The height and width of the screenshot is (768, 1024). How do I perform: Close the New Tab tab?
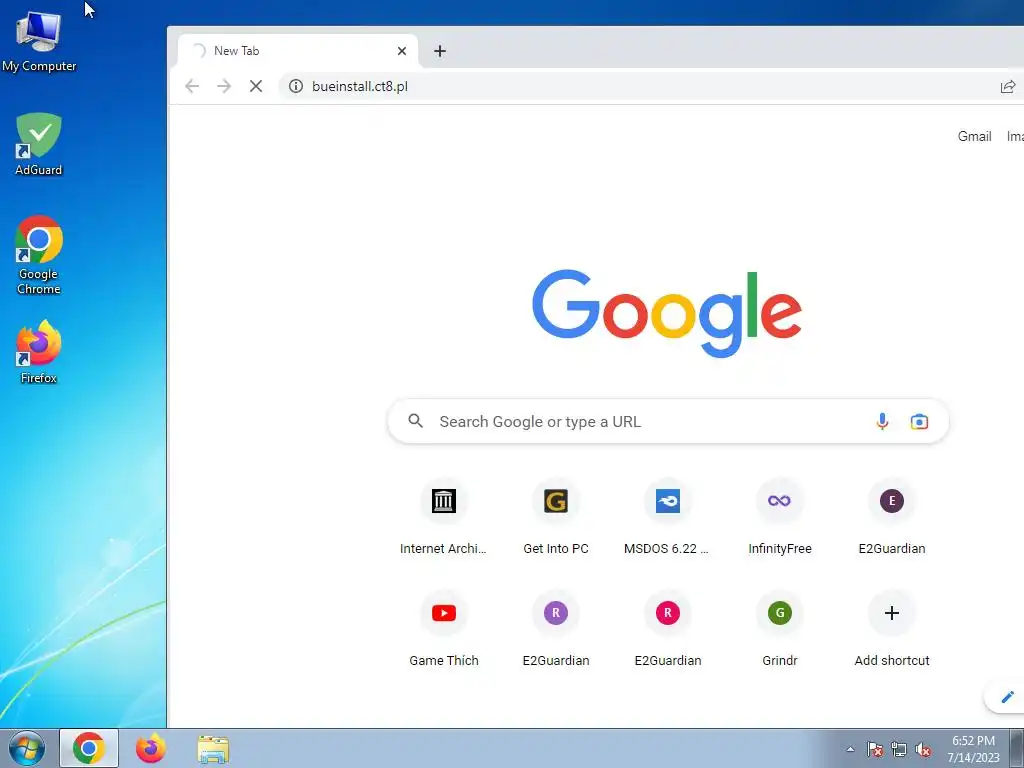point(402,51)
